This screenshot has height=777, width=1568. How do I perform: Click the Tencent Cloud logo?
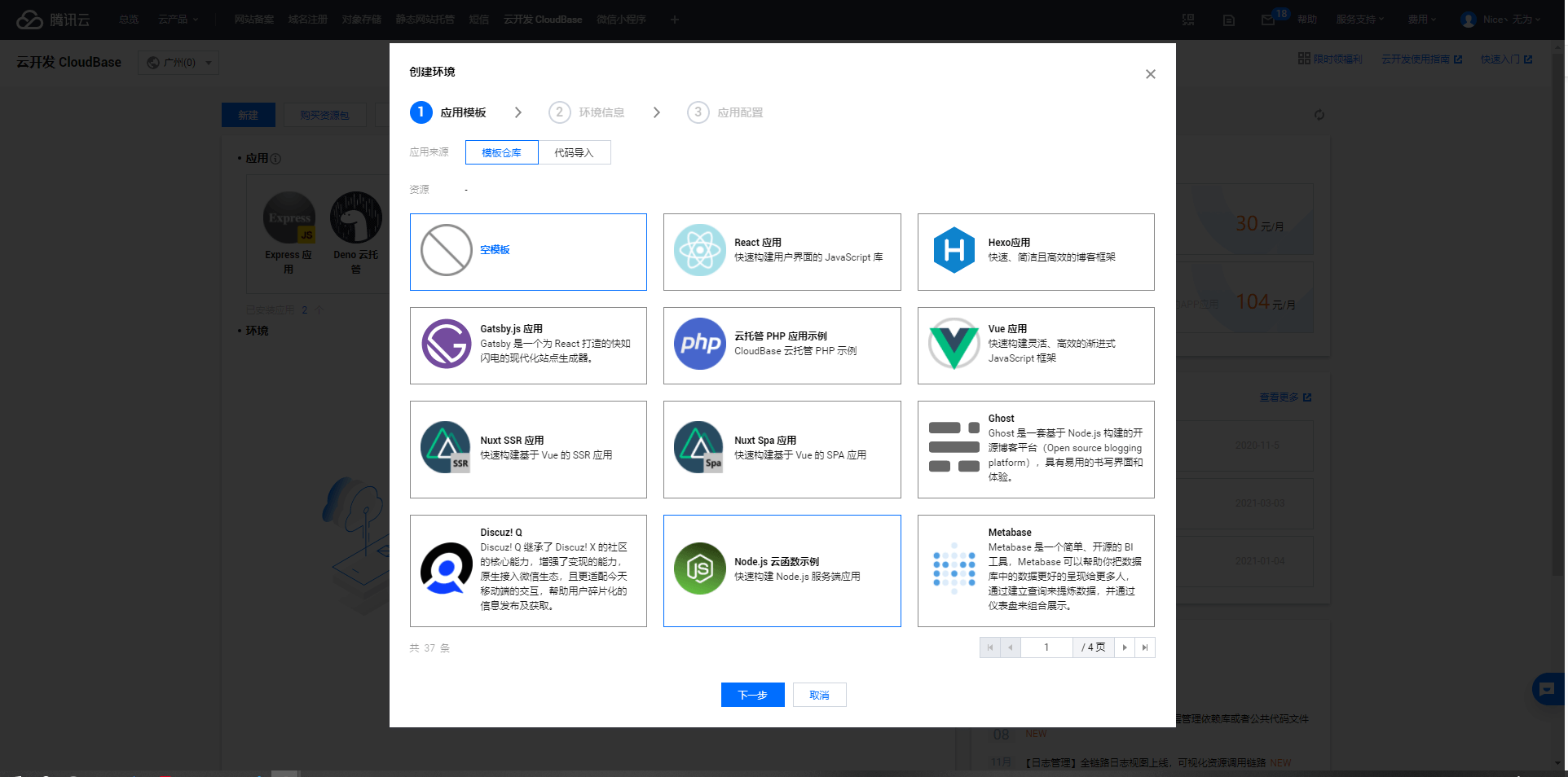53,20
